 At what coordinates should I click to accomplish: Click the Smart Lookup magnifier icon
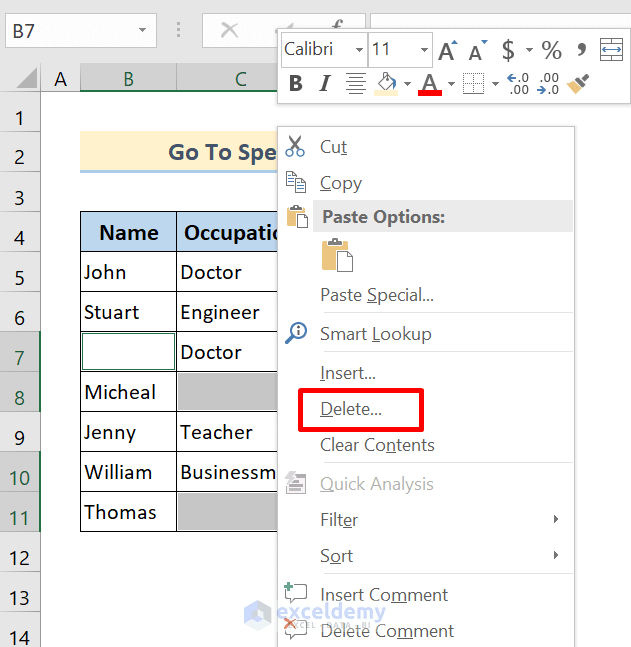(296, 333)
